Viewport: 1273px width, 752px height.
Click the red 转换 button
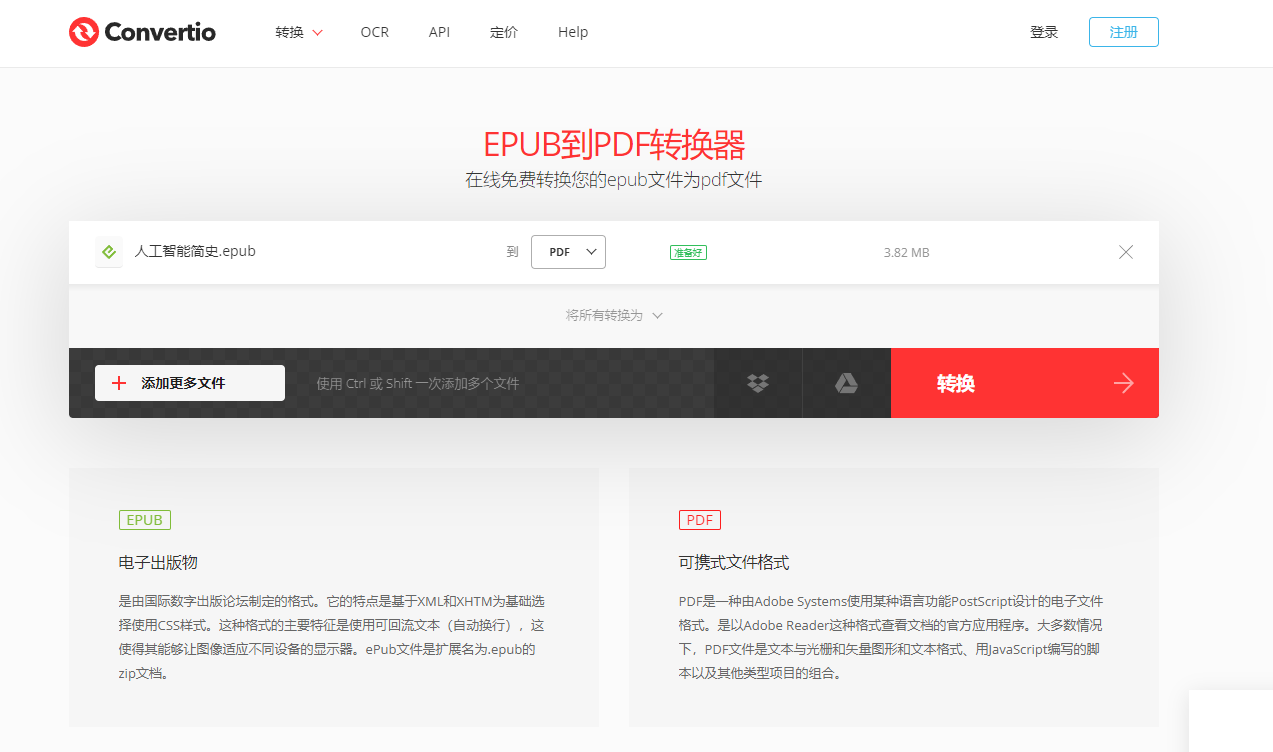click(1025, 383)
